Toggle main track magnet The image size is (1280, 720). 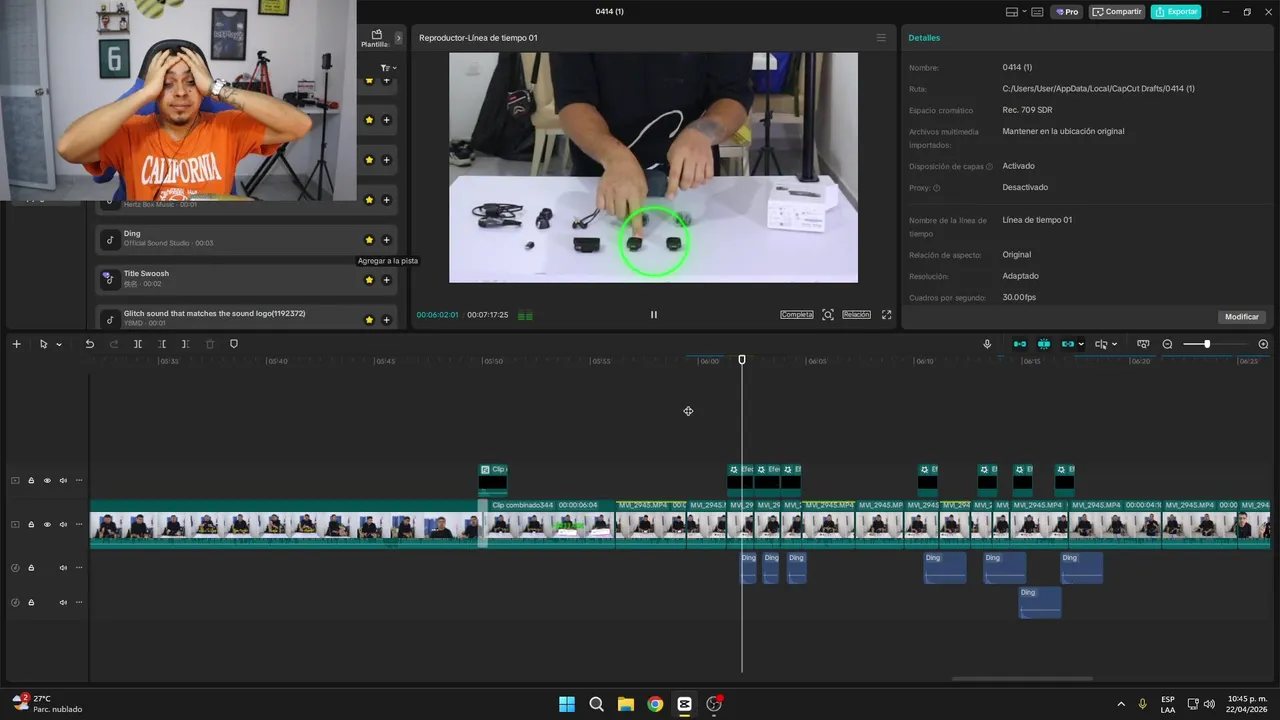(1020, 344)
